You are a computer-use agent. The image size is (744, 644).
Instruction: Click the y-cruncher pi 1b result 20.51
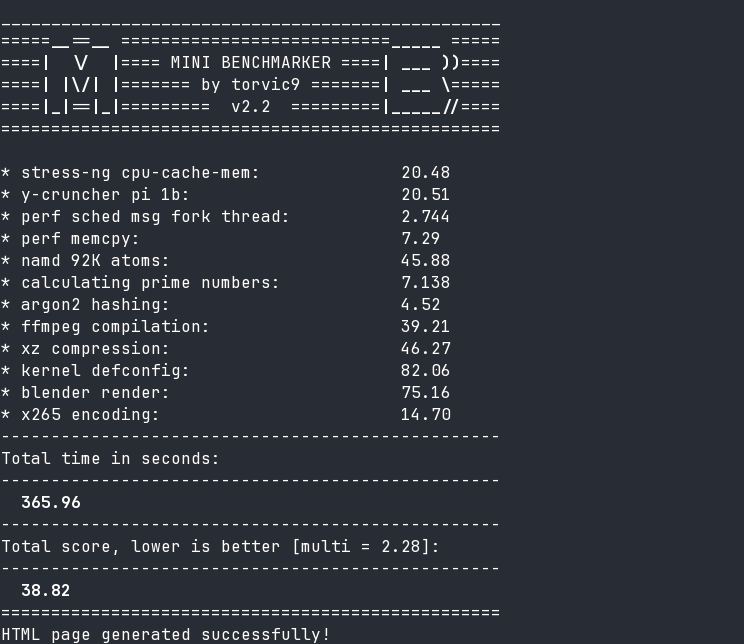(425, 195)
